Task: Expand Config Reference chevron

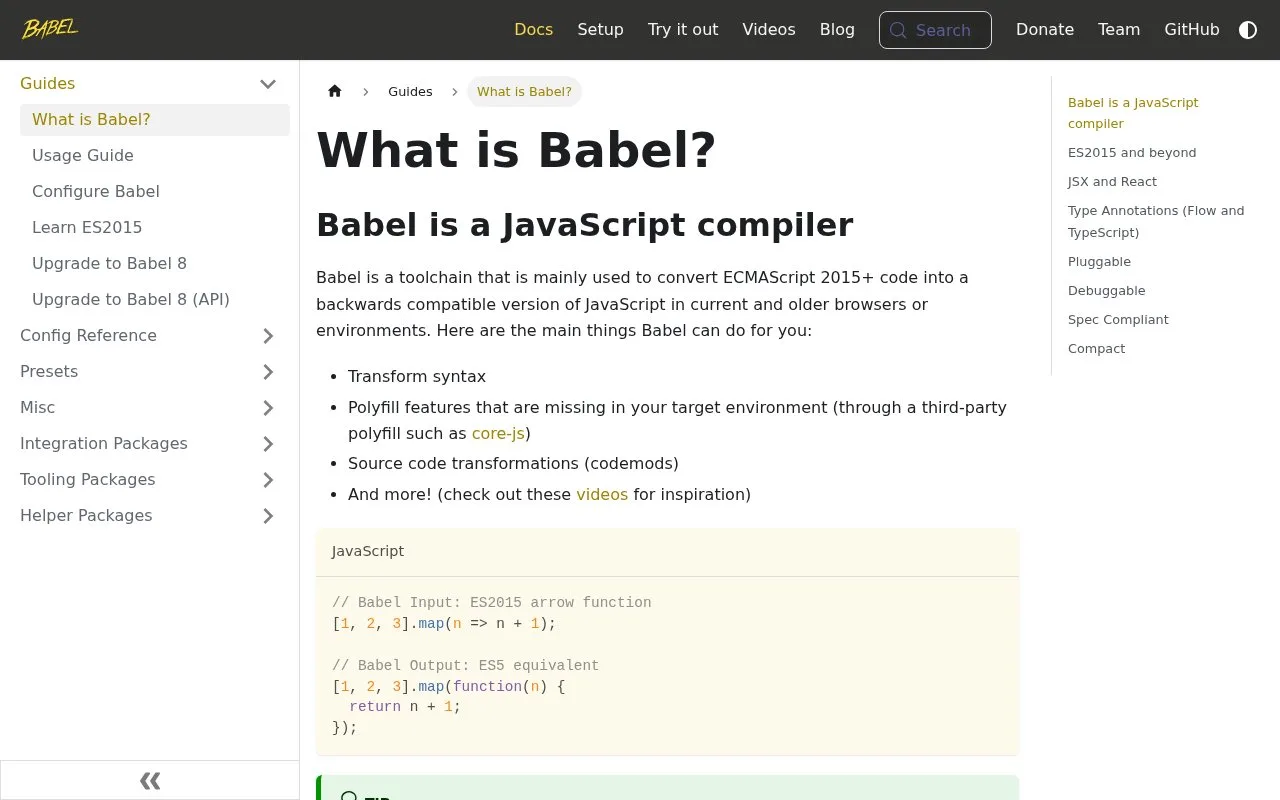Action: point(268,336)
